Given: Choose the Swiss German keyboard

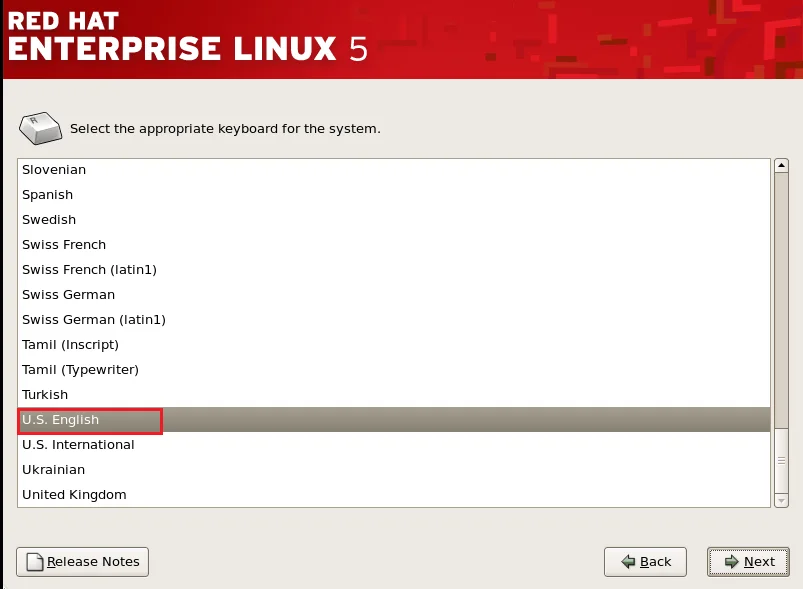Looking at the screenshot, I should 68,295.
